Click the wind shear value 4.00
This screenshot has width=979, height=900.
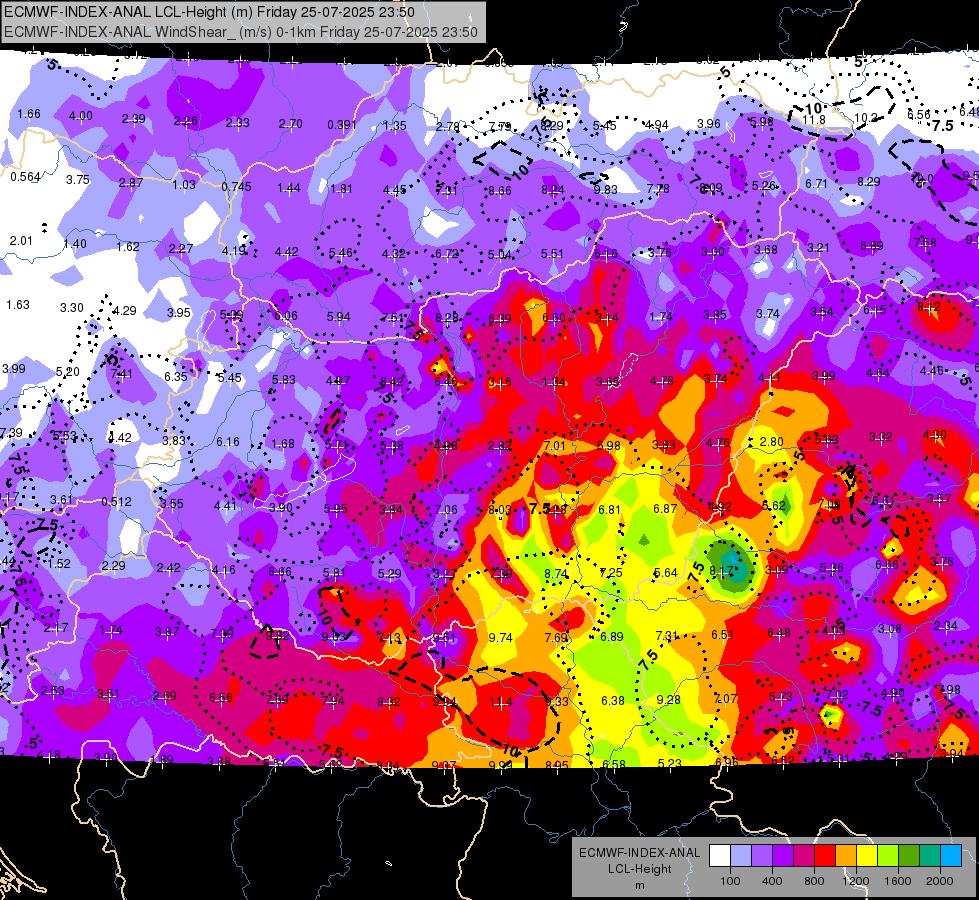click(x=81, y=116)
